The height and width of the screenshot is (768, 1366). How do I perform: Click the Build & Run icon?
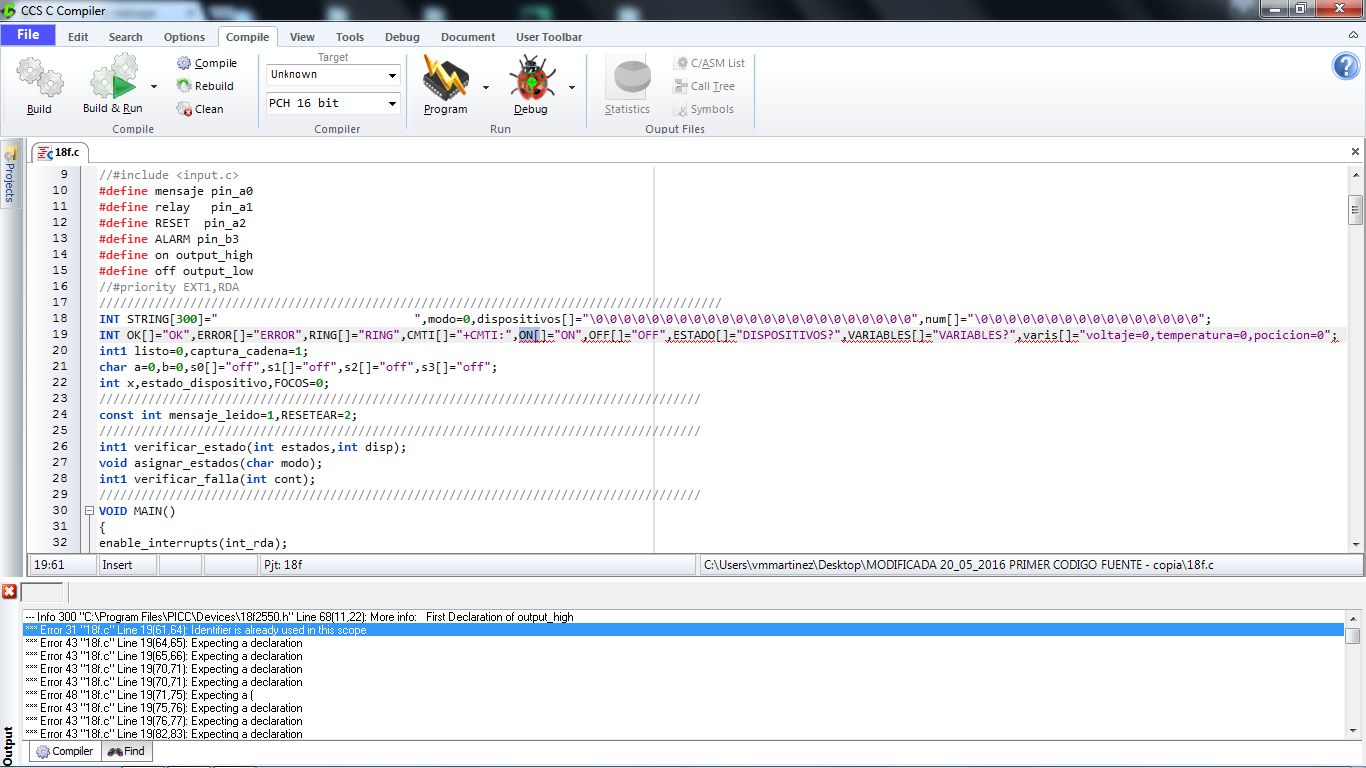click(114, 78)
